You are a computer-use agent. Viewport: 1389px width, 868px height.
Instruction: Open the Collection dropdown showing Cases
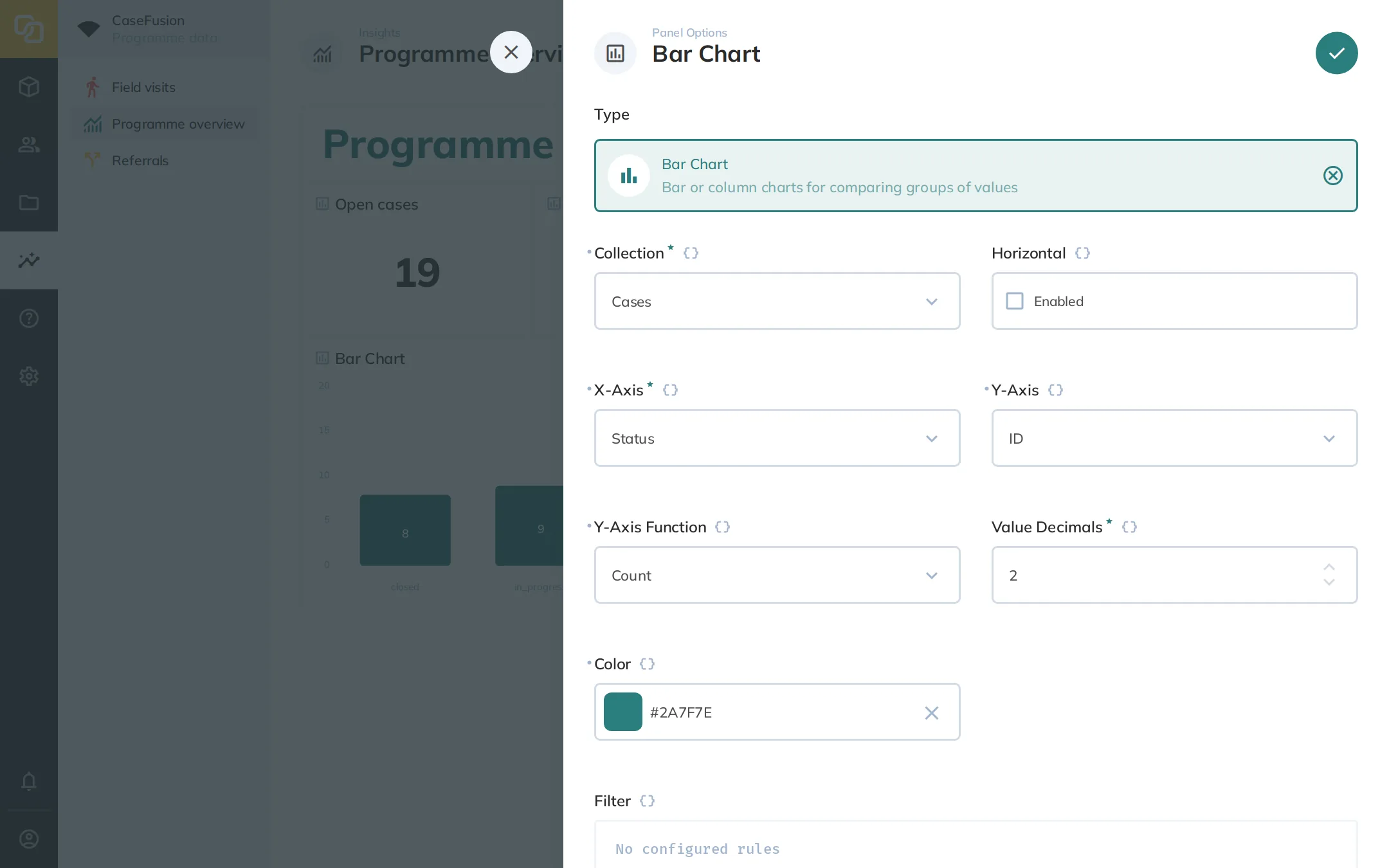pos(777,301)
